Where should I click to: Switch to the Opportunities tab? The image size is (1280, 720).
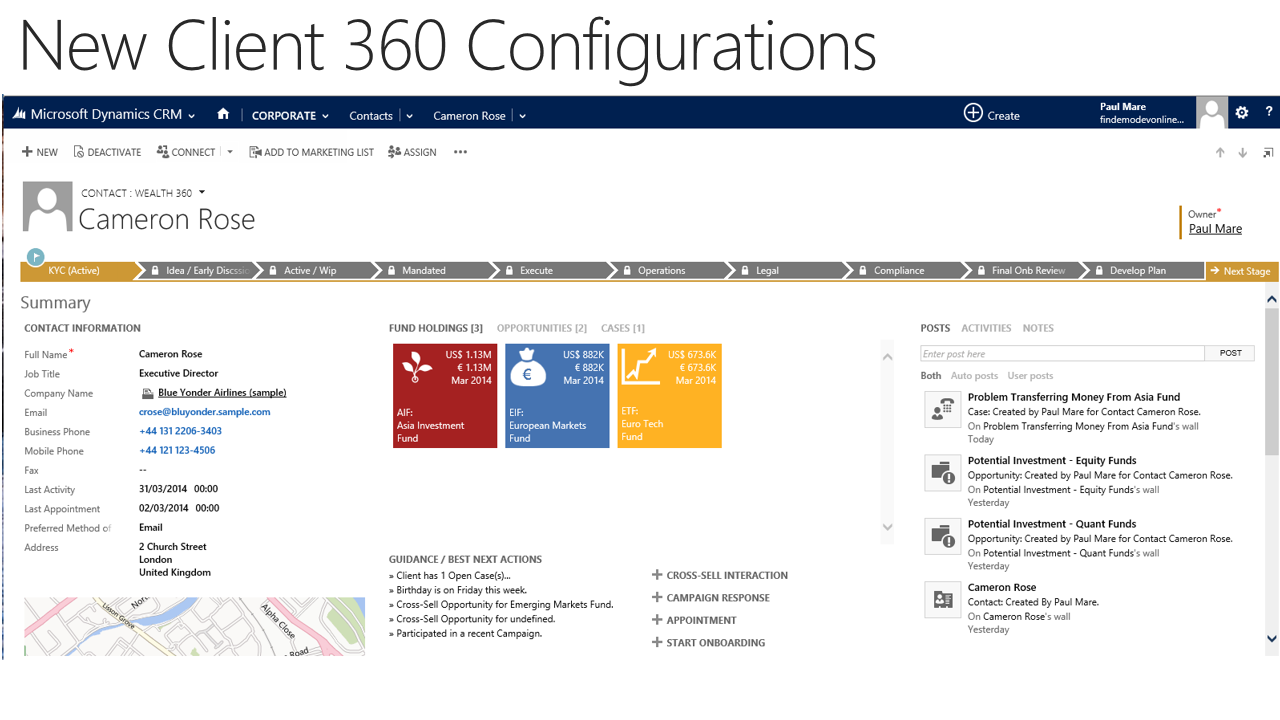pyautogui.click(x=541, y=328)
